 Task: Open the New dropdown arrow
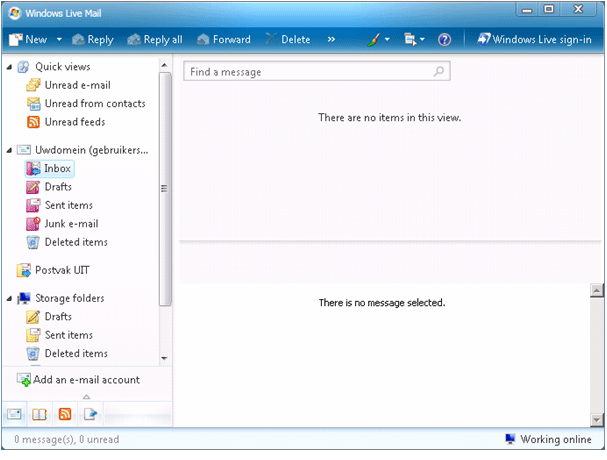(x=59, y=39)
